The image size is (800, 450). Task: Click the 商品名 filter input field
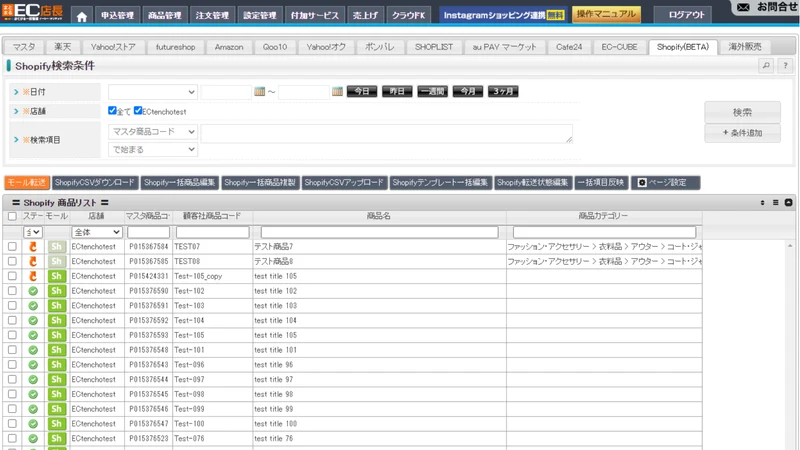point(379,232)
